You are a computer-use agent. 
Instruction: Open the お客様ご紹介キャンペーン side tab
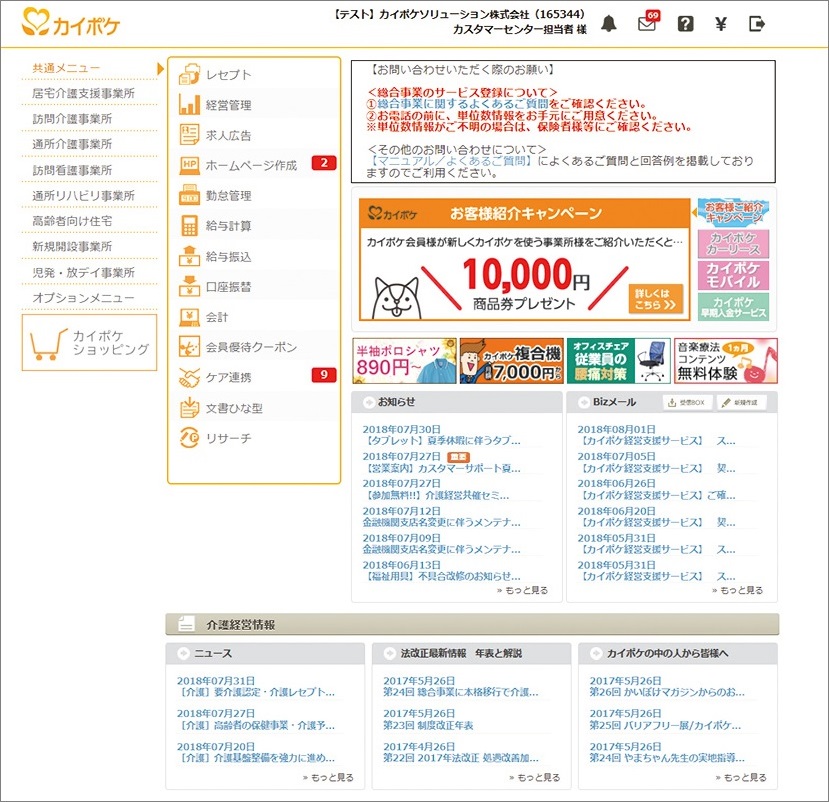pos(733,212)
